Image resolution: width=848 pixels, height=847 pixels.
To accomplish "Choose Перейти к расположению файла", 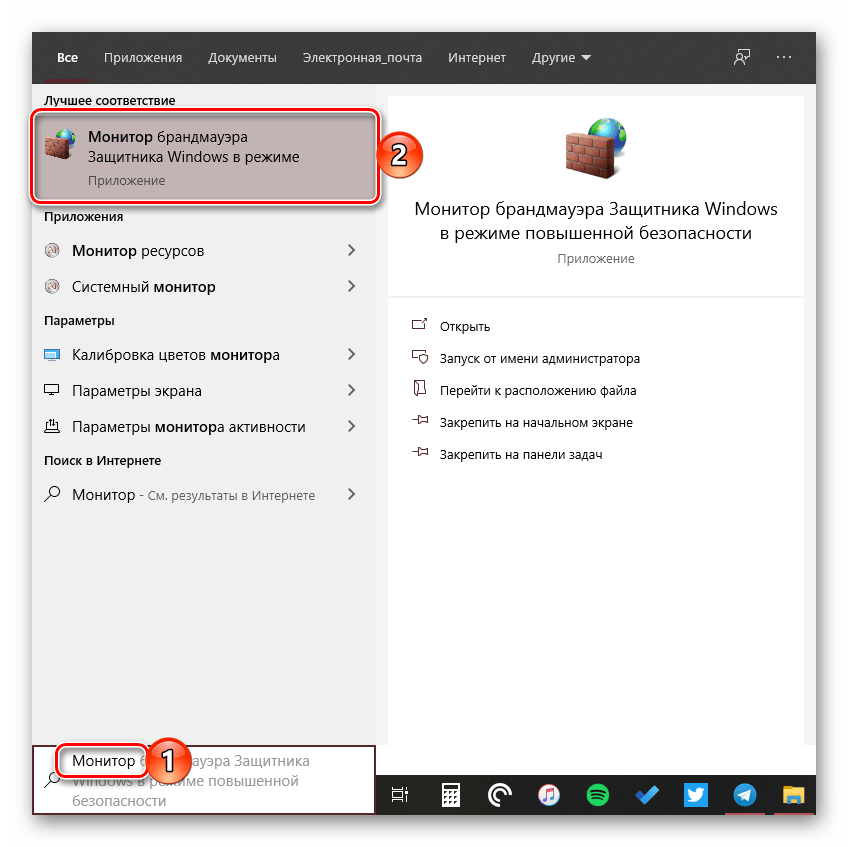I will point(538,390).
